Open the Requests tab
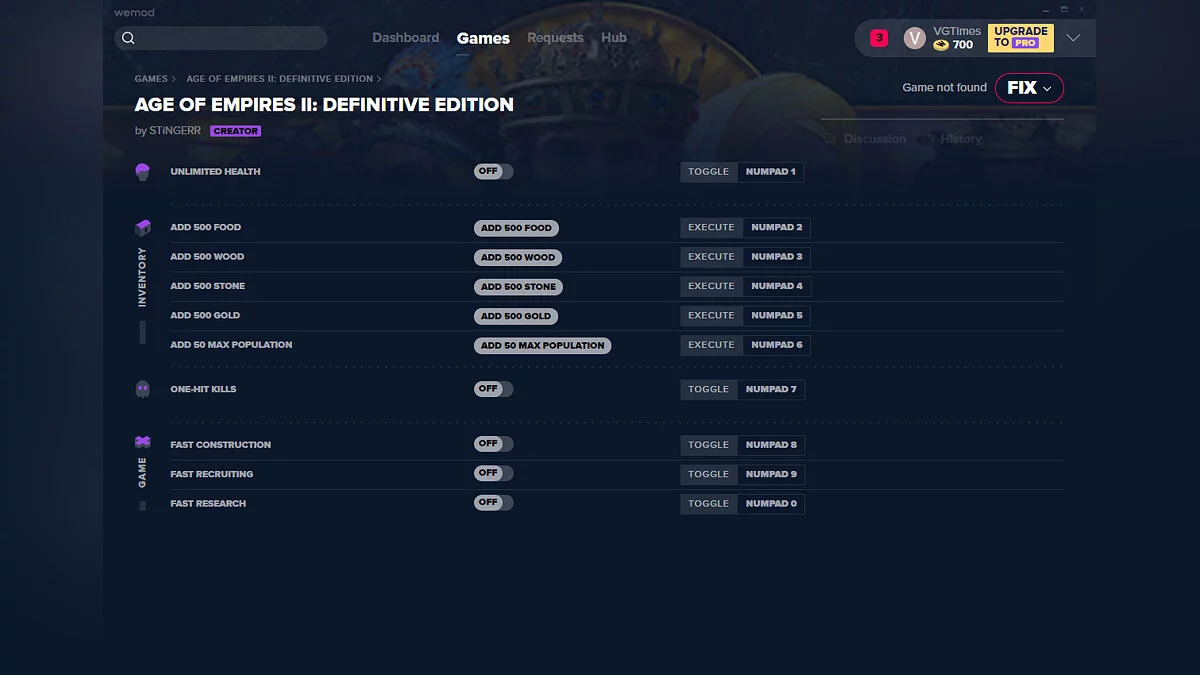 coord(555,38)
